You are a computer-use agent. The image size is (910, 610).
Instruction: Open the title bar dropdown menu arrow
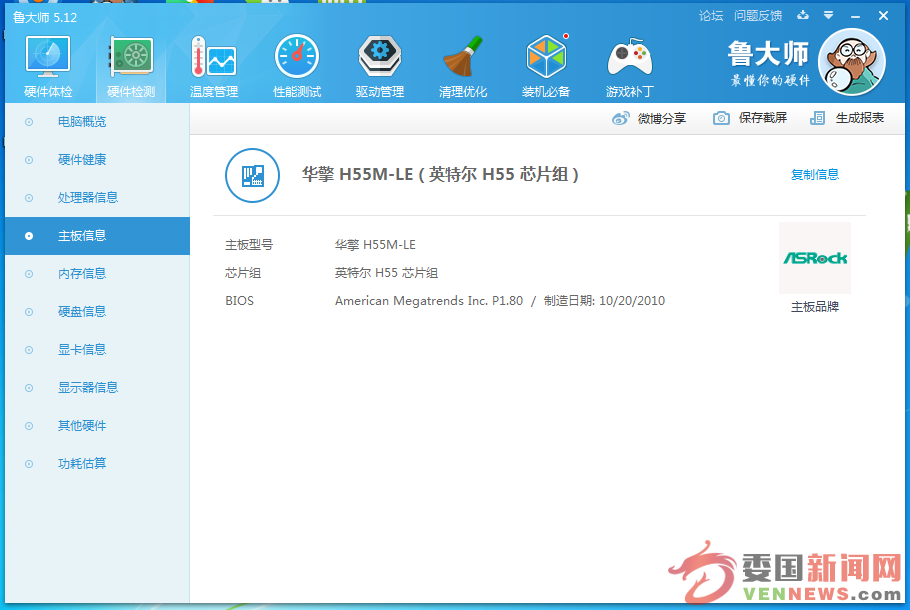tap(829, 15)
